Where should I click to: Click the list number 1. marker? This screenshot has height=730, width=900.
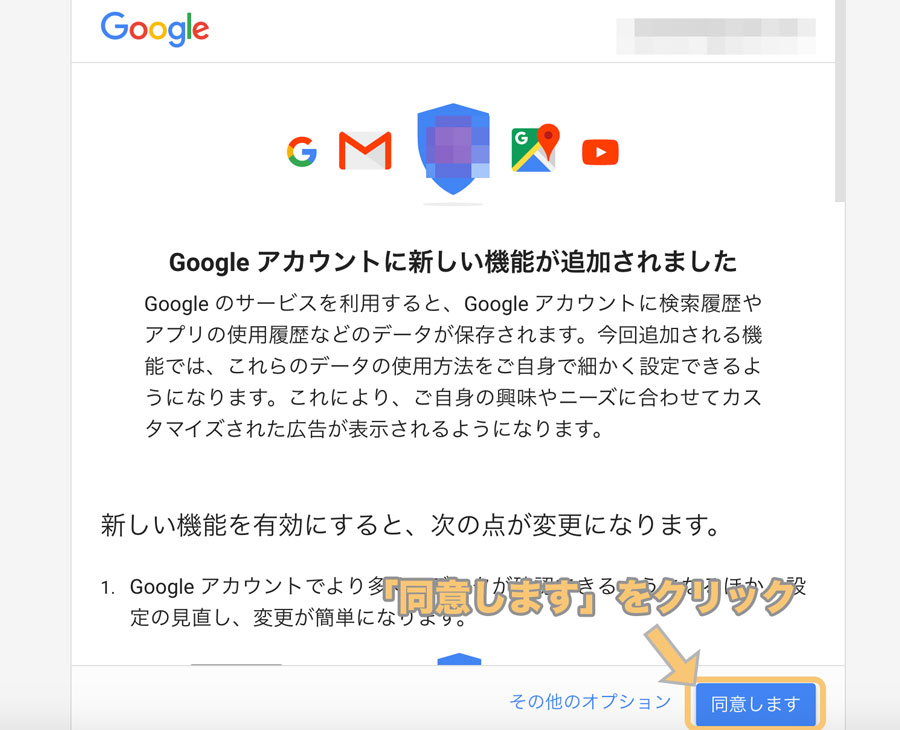[108, 587]
